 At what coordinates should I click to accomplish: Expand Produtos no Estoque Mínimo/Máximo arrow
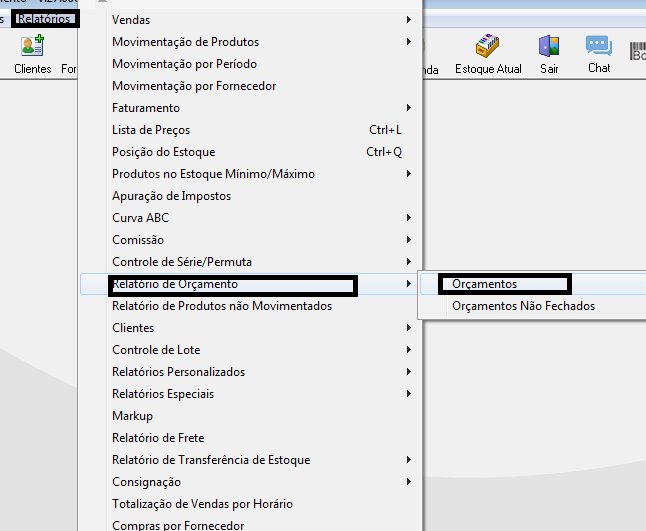point(409,173)
